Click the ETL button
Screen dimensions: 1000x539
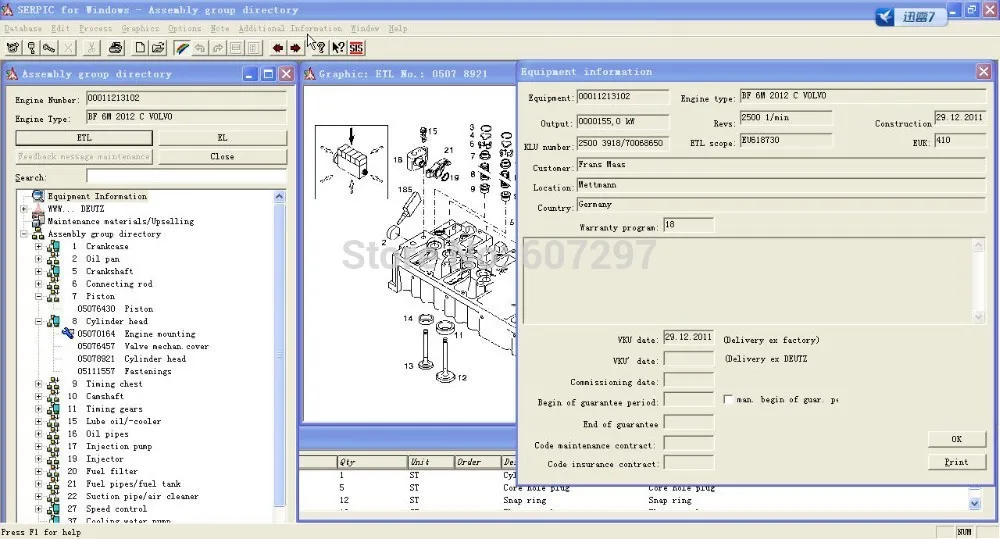(84, 138)
